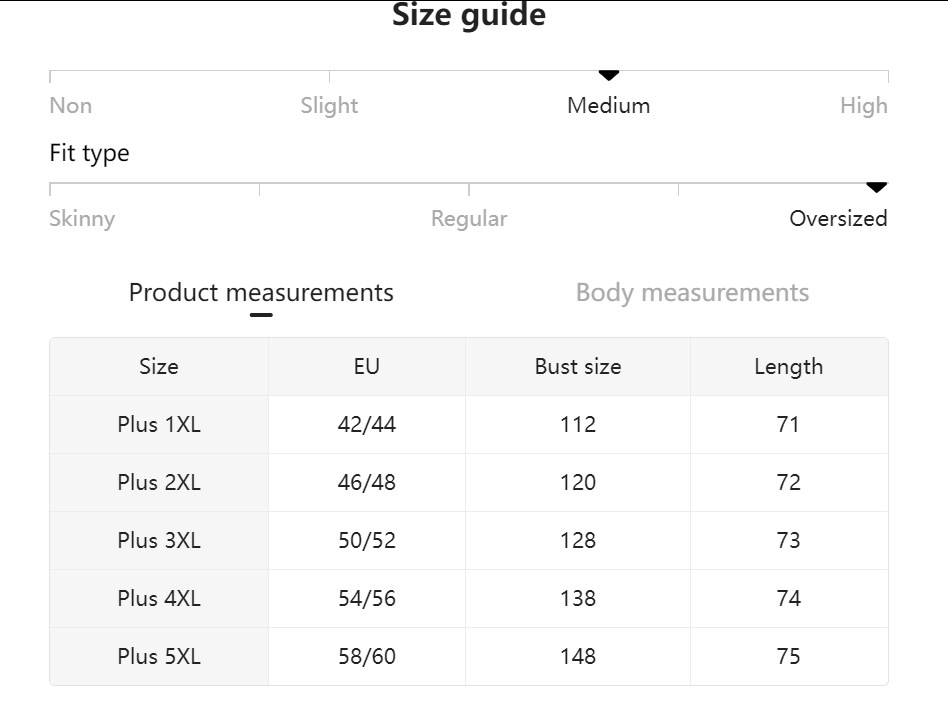Image resolution: width=948 pixels, height=716 pixels.
Task: Select the Plus 5XL size cell
Action: (159, 656)
